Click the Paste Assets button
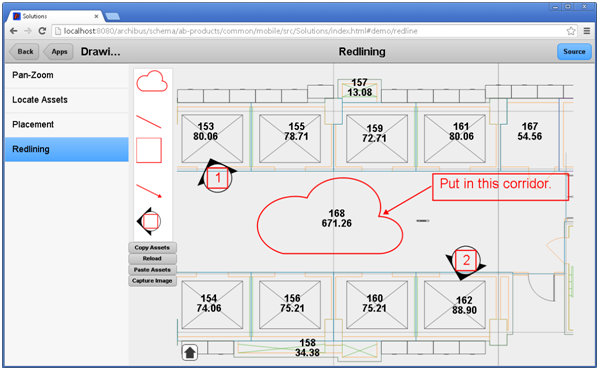This screenshot has height=370, width=599. [x=152, y=270]
